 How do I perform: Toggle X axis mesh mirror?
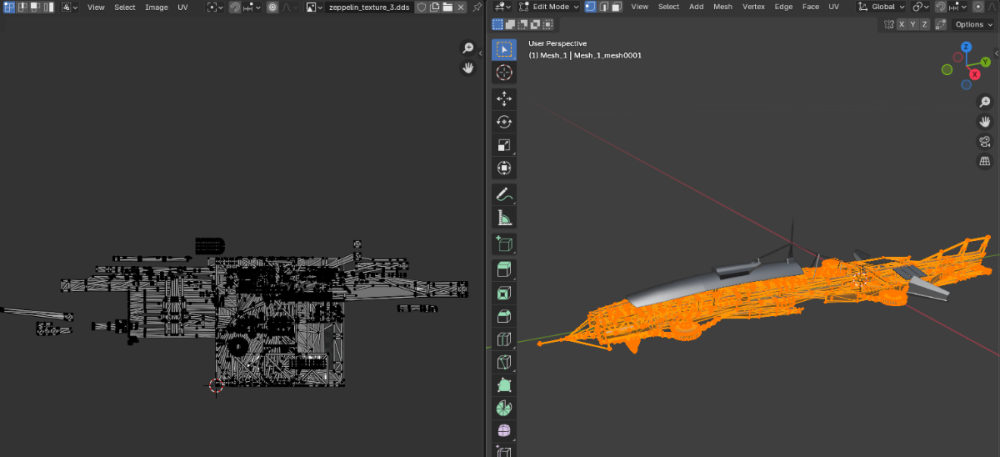(x=902, y=24)
